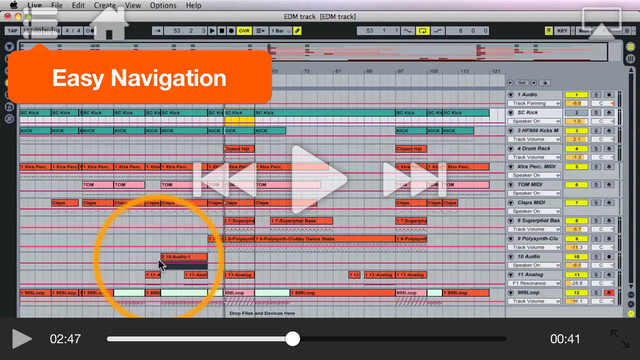Click the KEY map mode button
This screenshot has width=640, height=360.
[562, 31]
